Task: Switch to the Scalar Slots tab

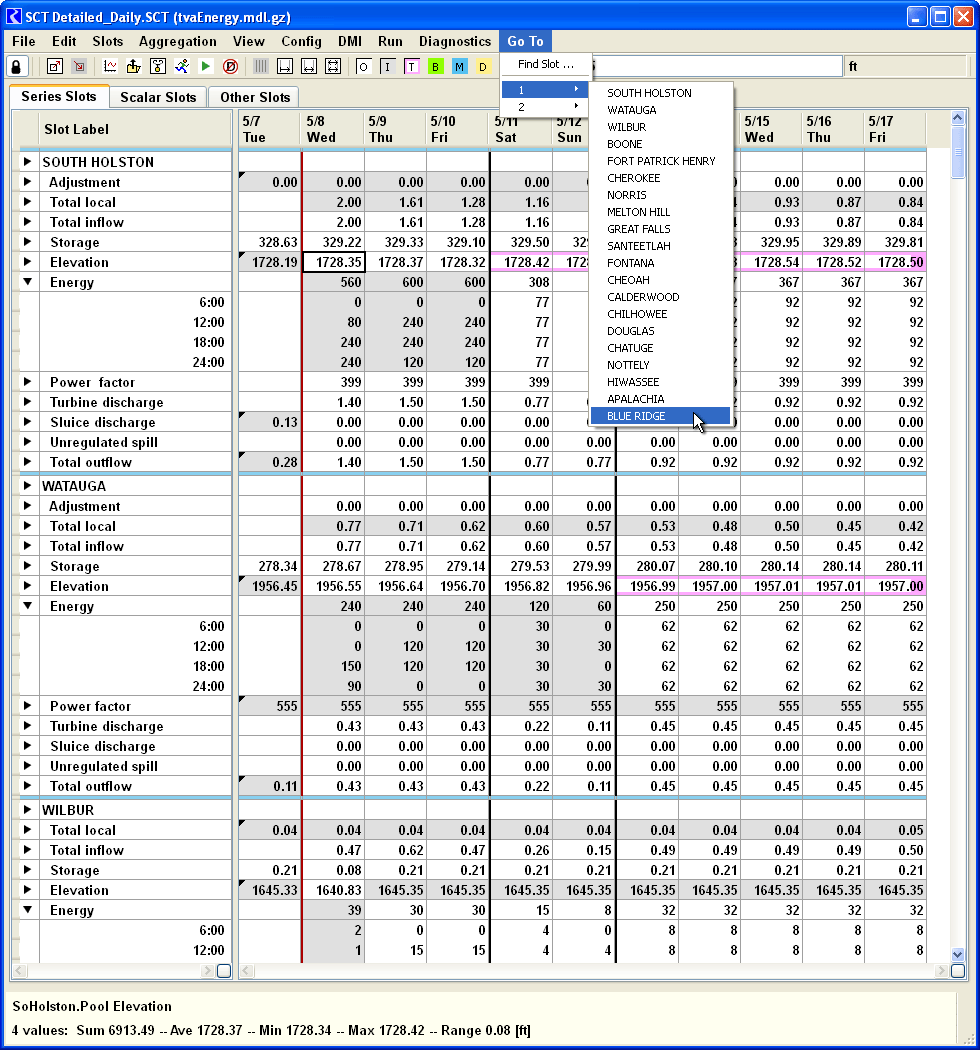Action: pos(158,97)
